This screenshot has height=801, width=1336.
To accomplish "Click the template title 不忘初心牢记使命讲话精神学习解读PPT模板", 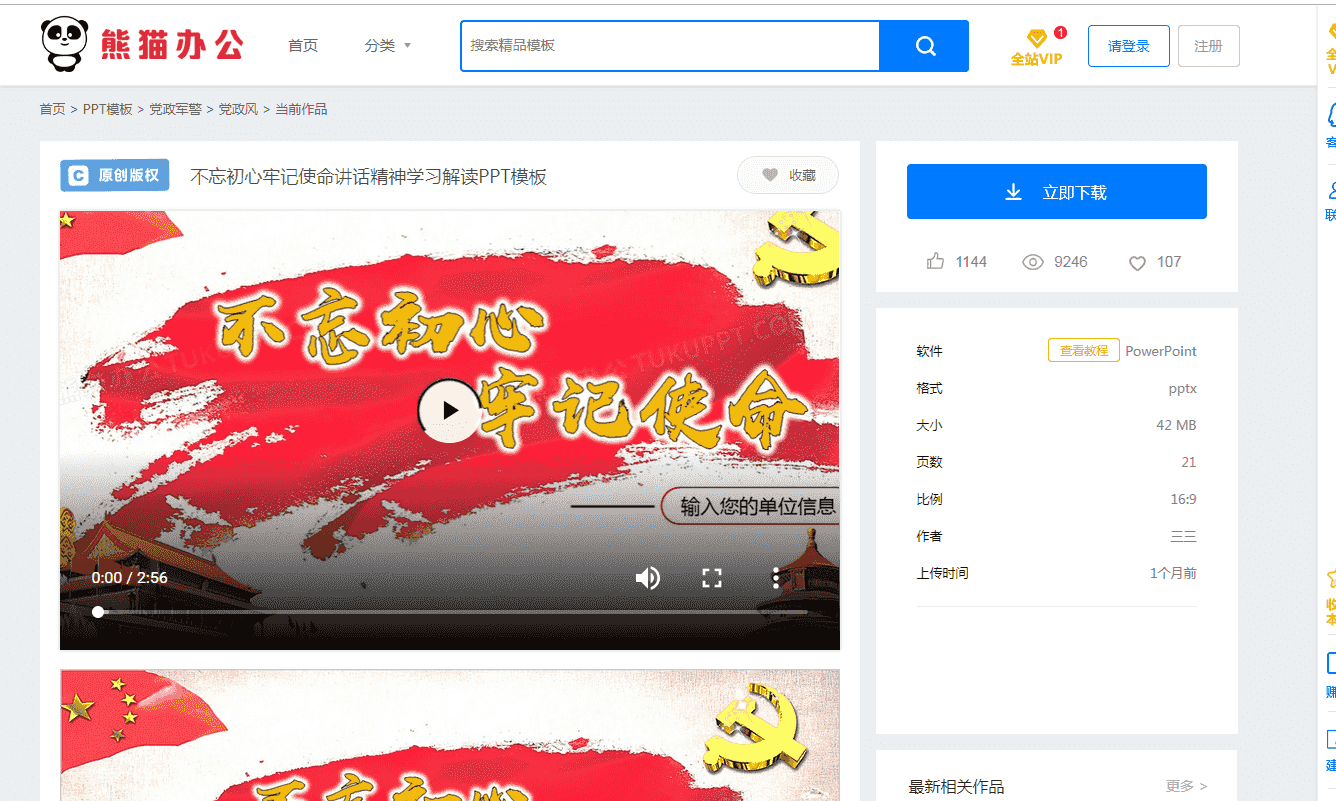I will coord(369,177).
